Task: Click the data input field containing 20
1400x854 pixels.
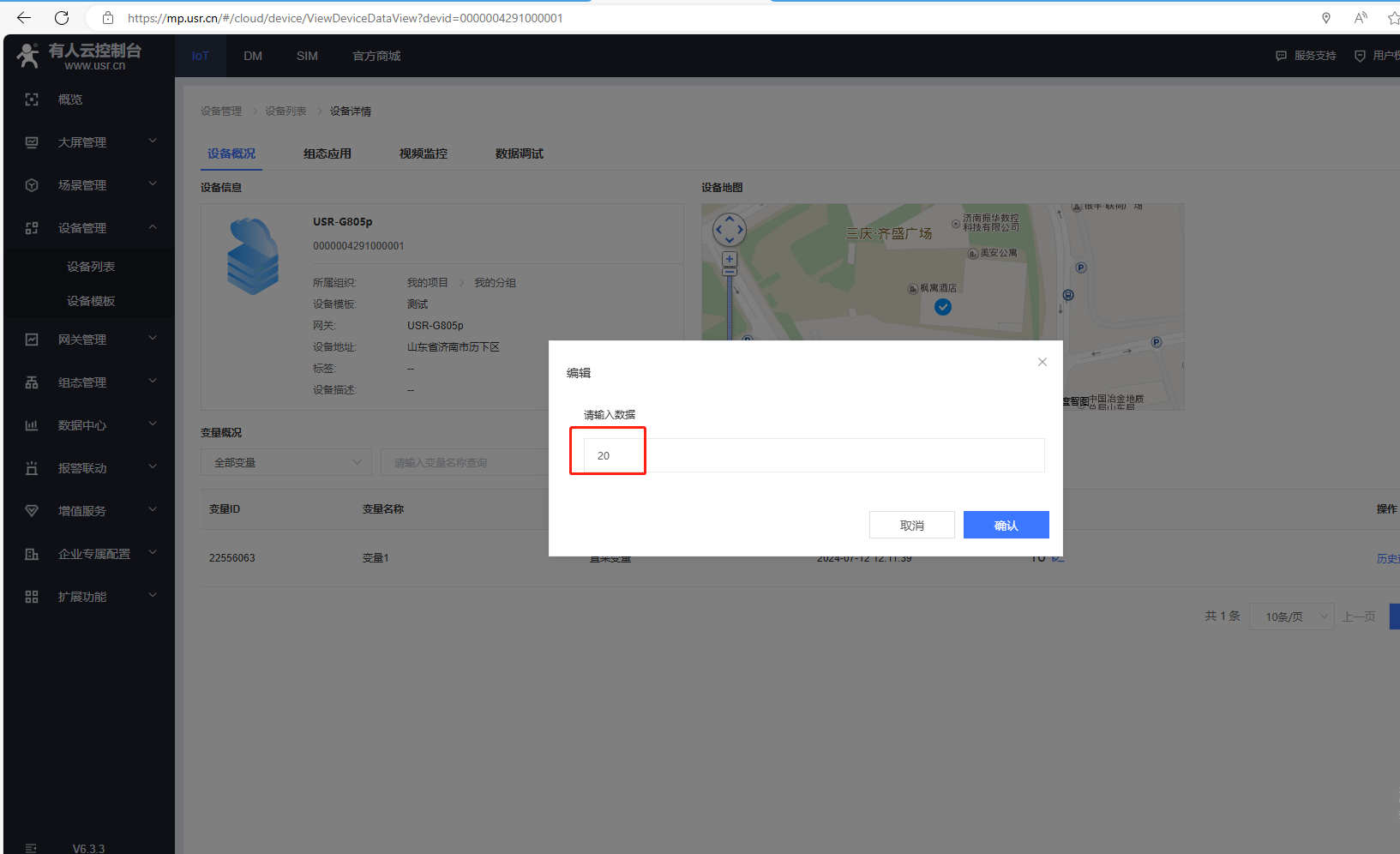Action: pos(813,455)
